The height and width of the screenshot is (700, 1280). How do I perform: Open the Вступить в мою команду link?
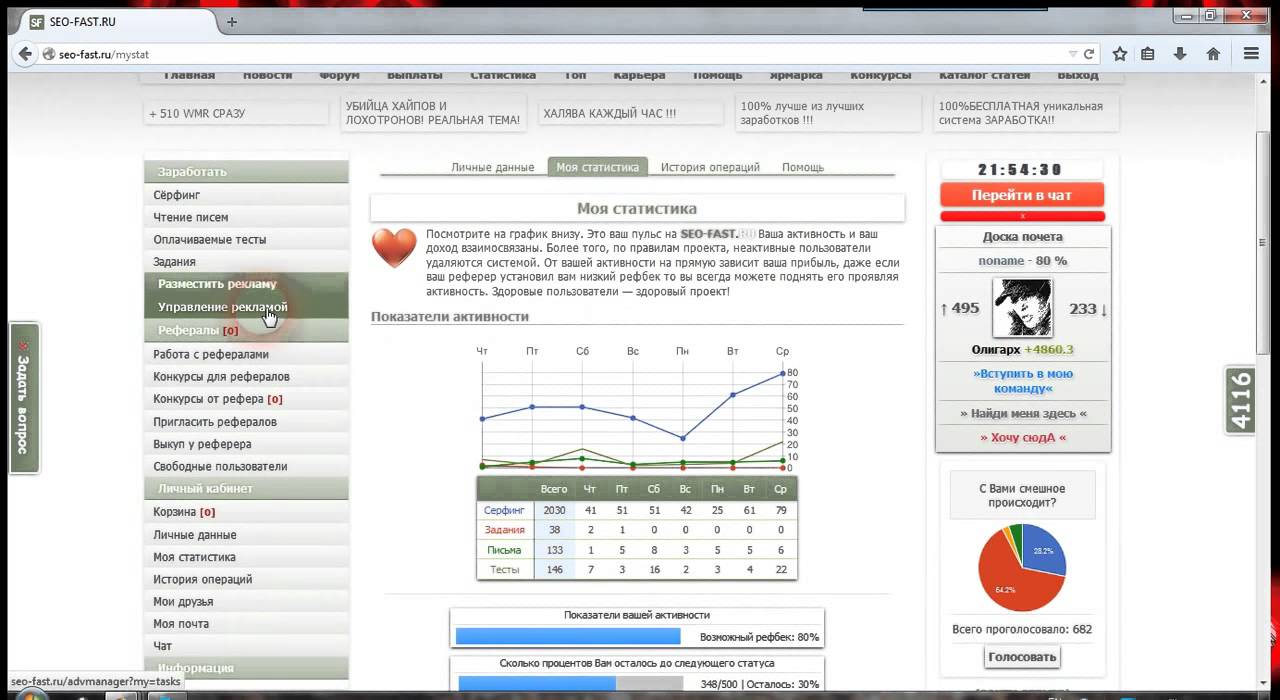click(x=1022, y=381)
